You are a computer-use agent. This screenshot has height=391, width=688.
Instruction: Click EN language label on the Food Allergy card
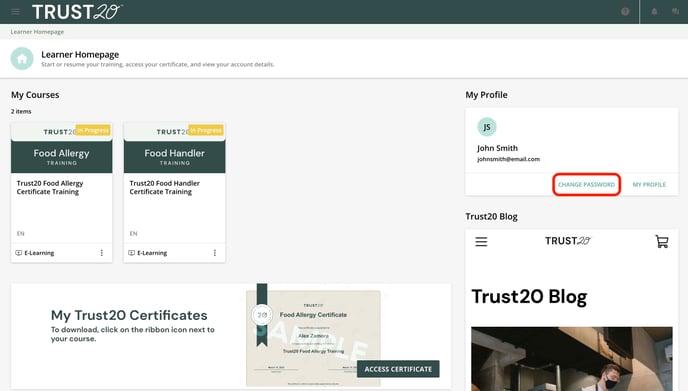click(21, 233)
